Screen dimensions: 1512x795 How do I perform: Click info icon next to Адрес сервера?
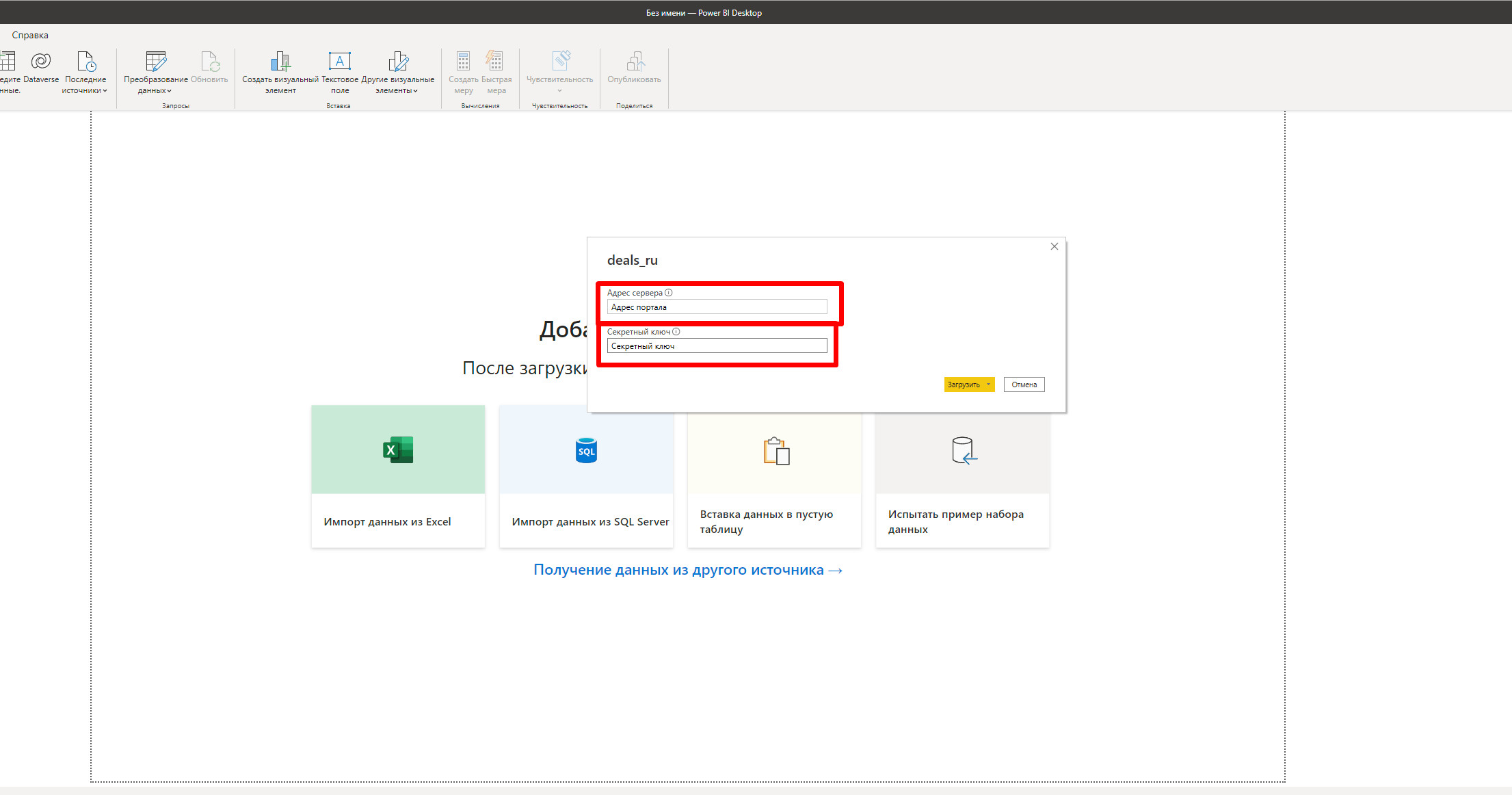pos(669,293)
